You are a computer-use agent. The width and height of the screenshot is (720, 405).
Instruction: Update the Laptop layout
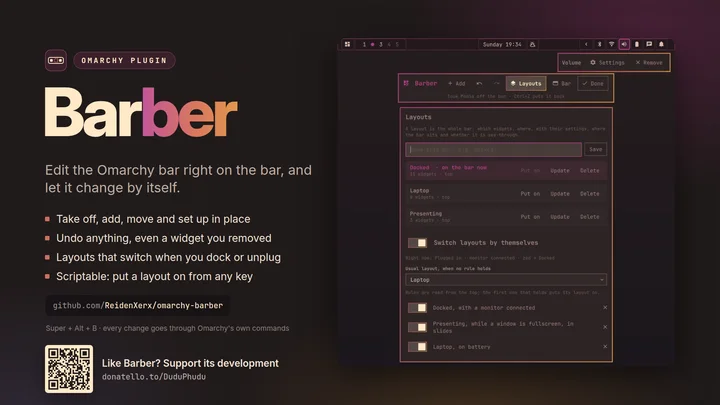560,194
